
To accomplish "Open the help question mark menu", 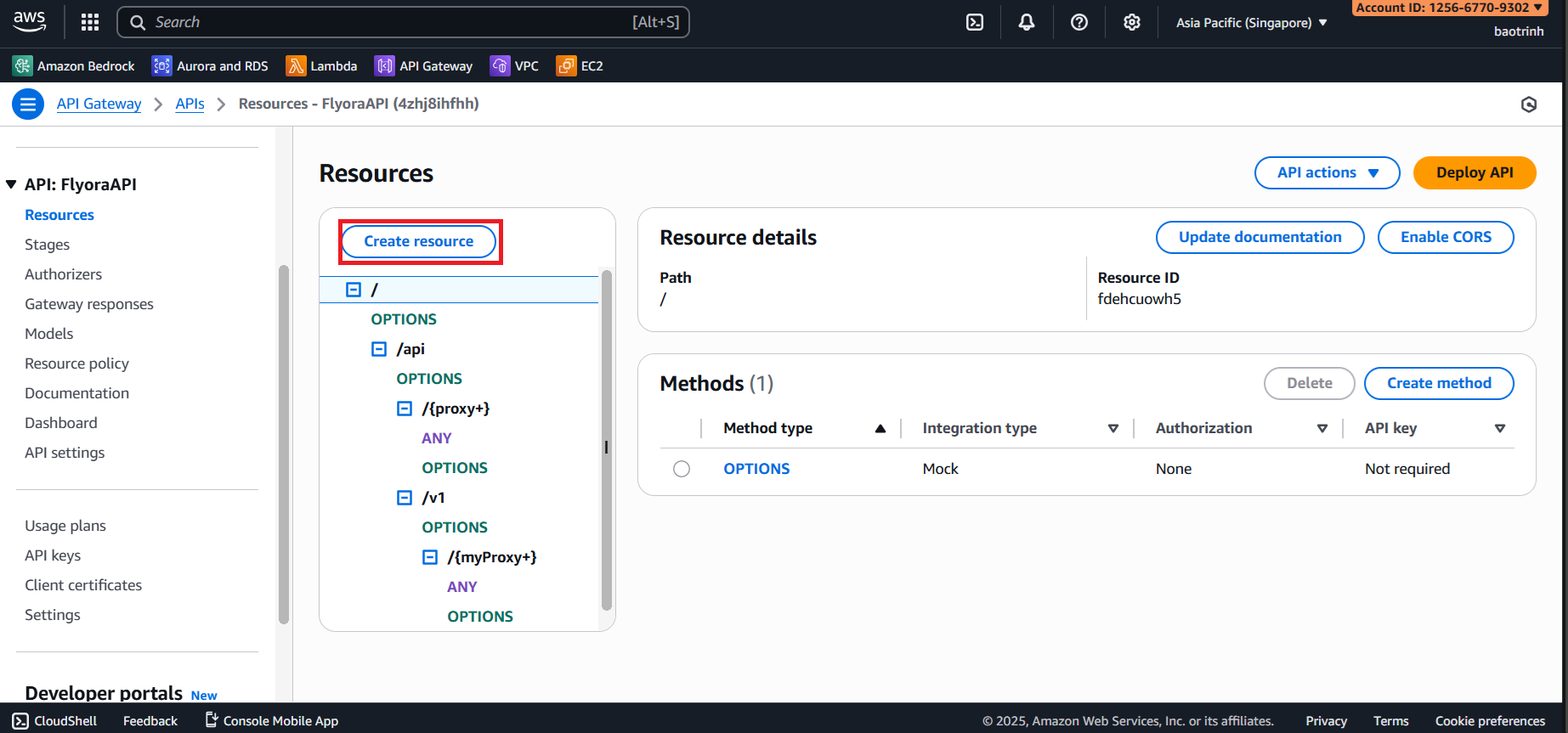I will [1079, 22].
